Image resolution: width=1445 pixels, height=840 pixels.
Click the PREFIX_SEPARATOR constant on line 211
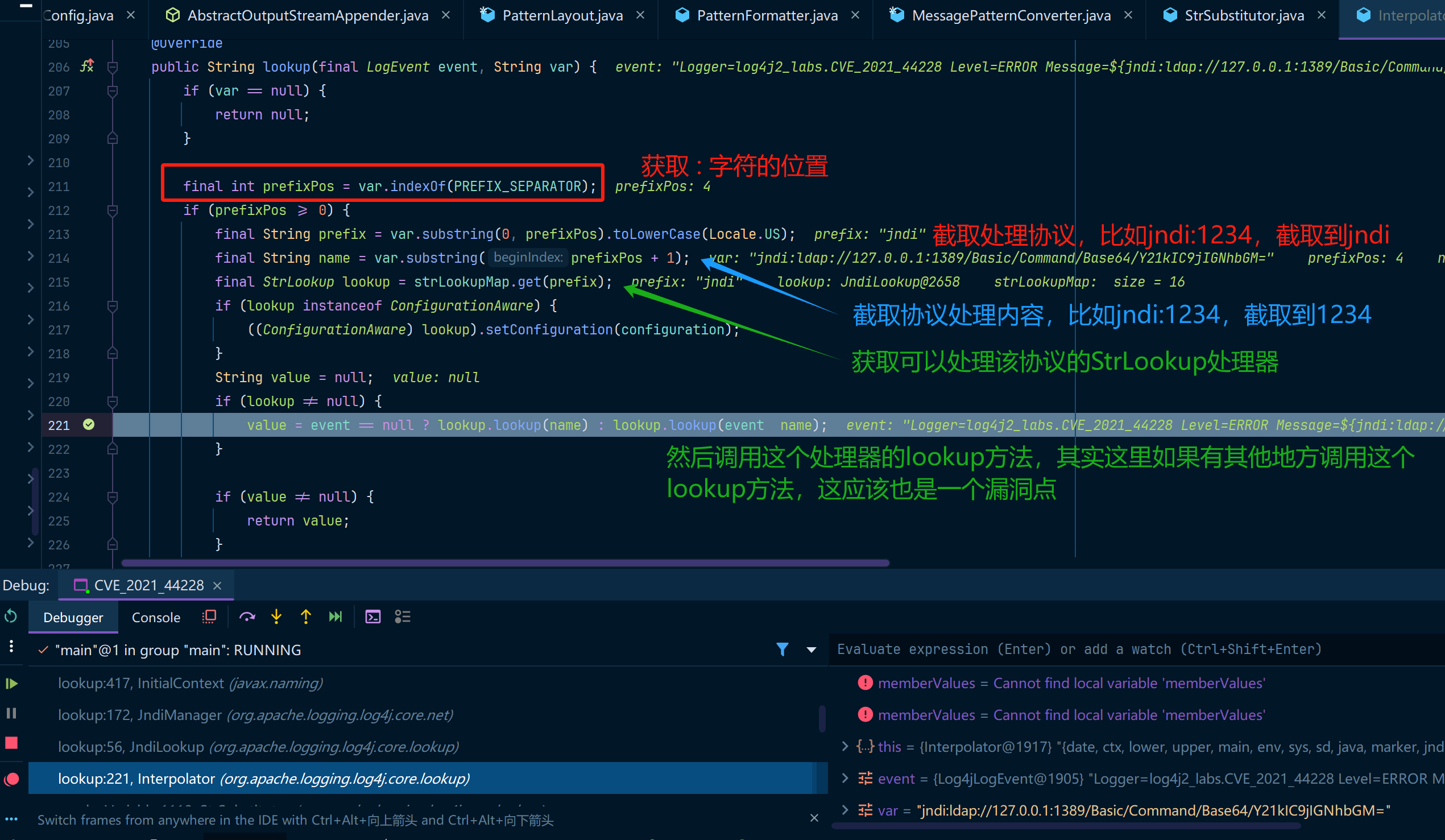[x=517, y=187]
